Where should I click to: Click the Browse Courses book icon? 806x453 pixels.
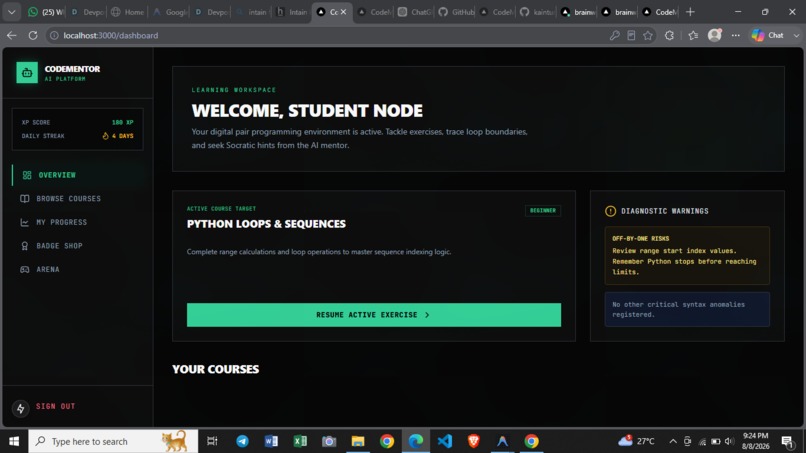25,198
